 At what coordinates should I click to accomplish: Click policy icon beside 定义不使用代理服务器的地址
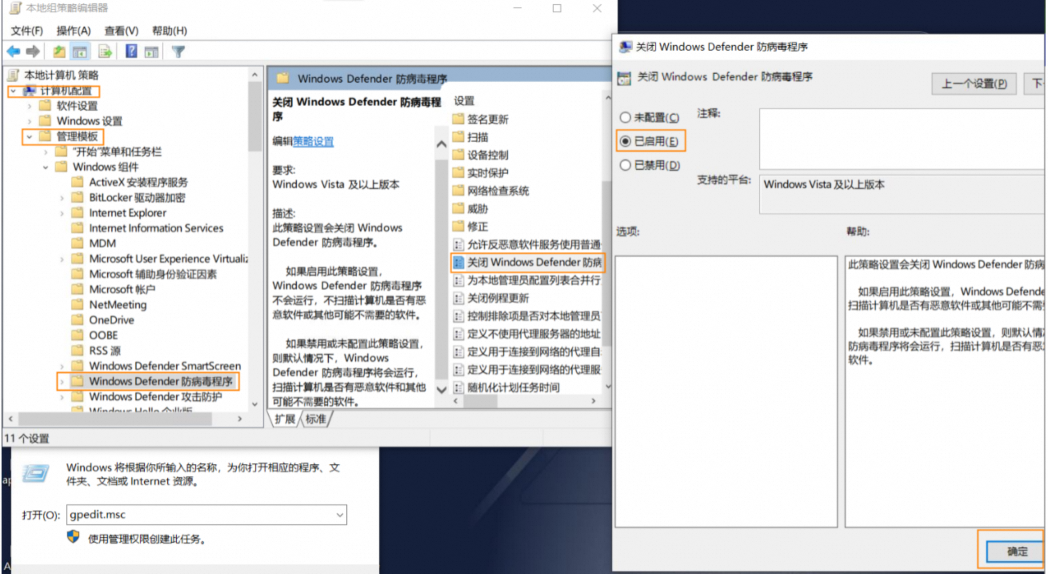tap(458, 333)
